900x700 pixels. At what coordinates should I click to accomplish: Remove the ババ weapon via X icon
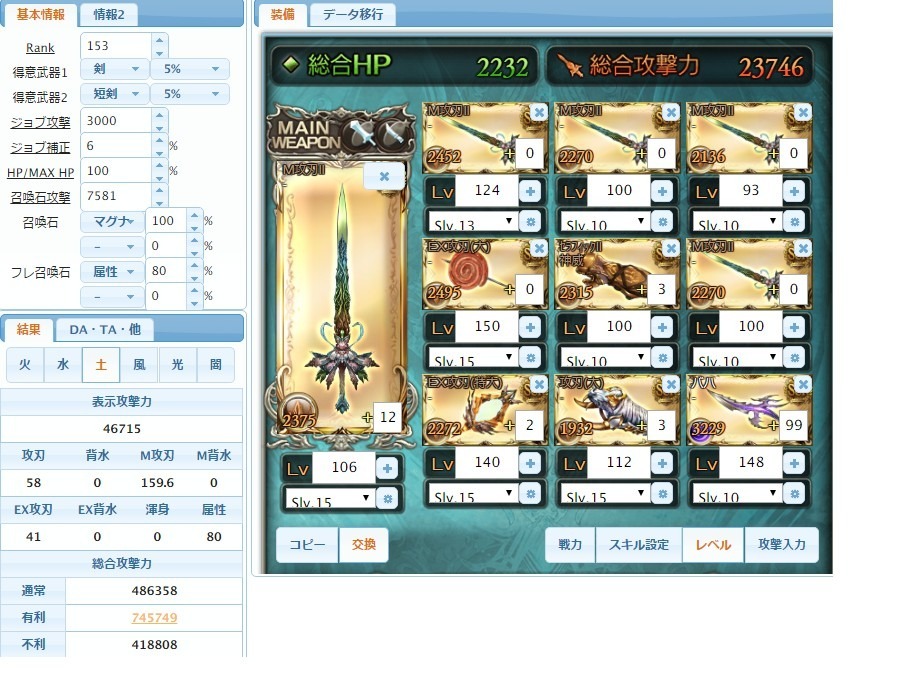(803, 385)
